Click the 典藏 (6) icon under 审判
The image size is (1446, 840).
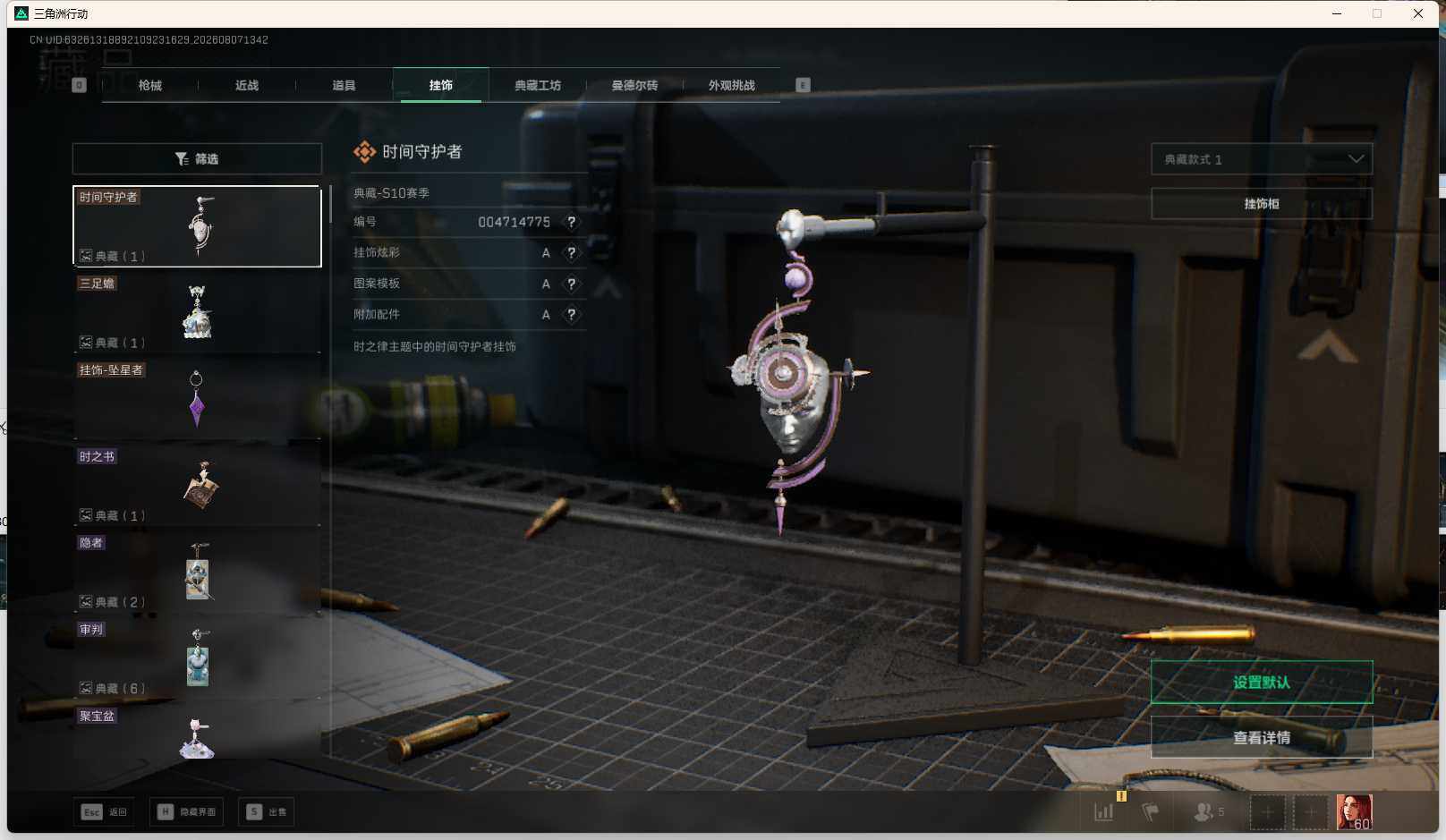pyautogui.click(x=86, y=688)
